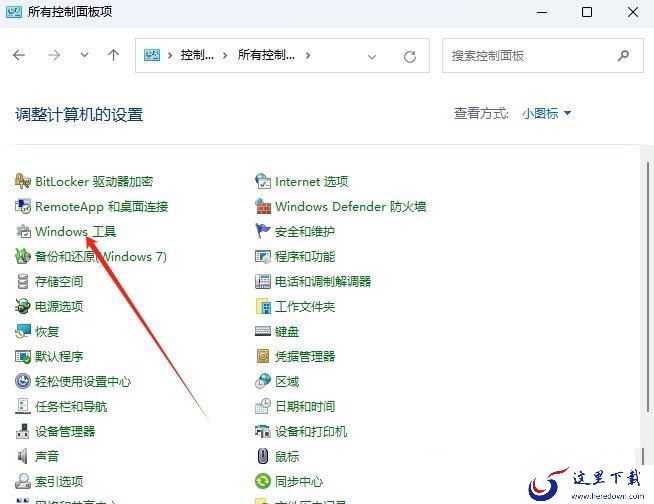Click the 键盘 keyboard icon
This screenshot has height=504, width=654.
click(x=263, y=331)
